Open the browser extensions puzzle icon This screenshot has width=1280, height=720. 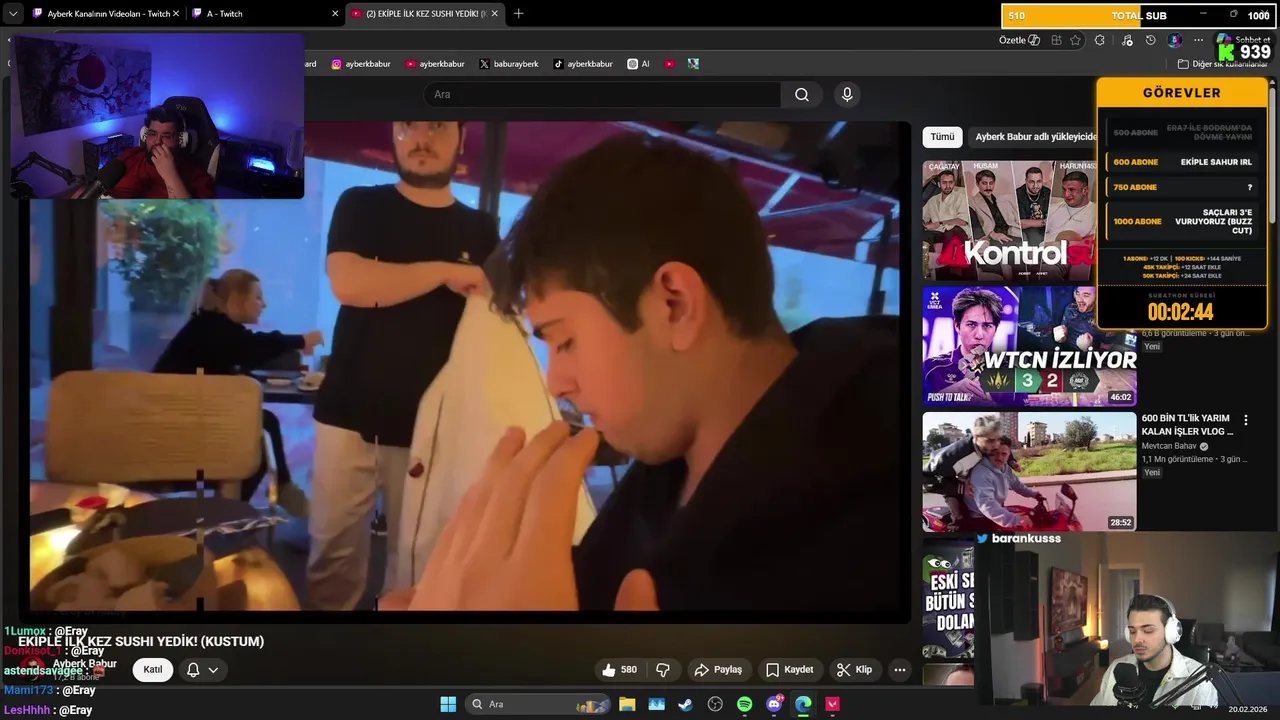pyautogui.click(x=1100, y=40)
